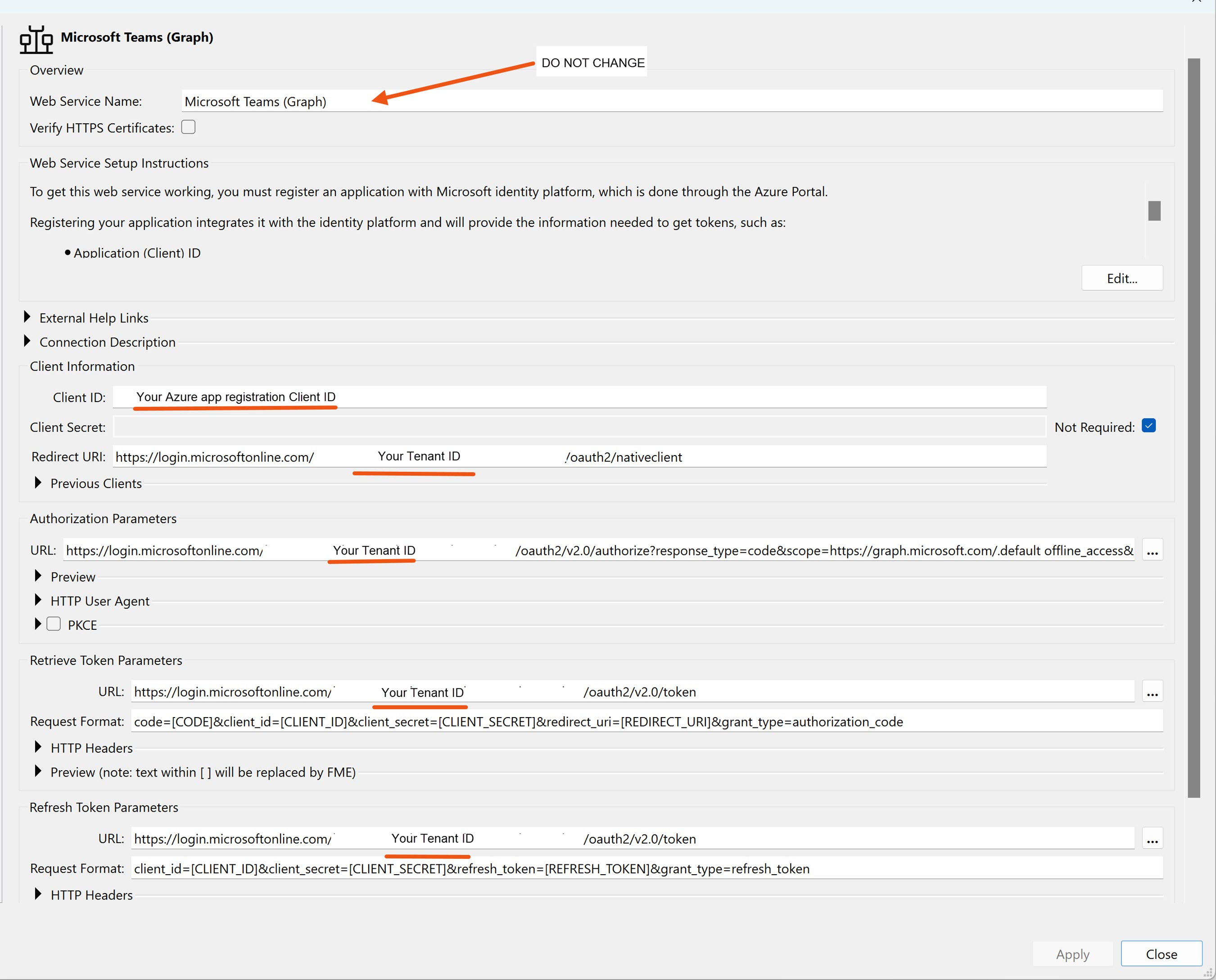Click the Web Service Setup Instructions heading

pyautogui.click(x=119, y=163)
